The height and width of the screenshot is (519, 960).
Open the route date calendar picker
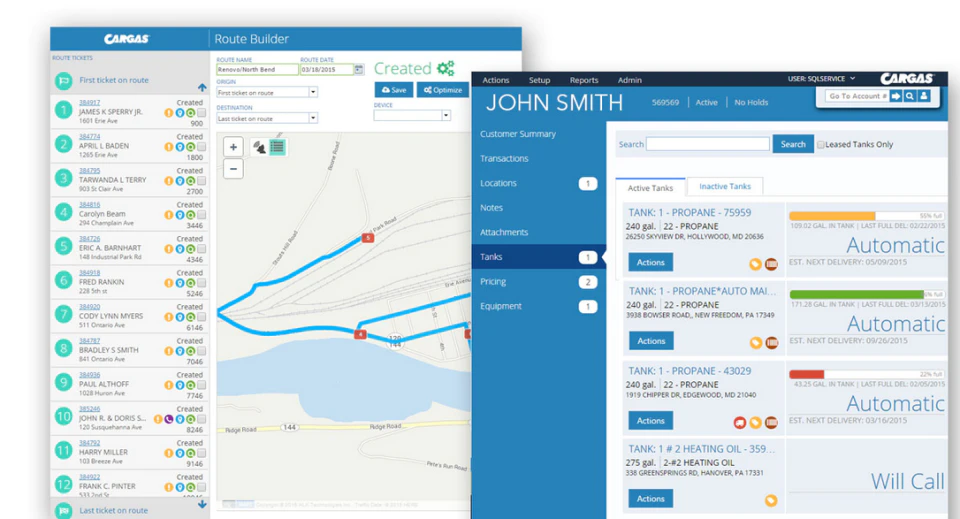359,70
